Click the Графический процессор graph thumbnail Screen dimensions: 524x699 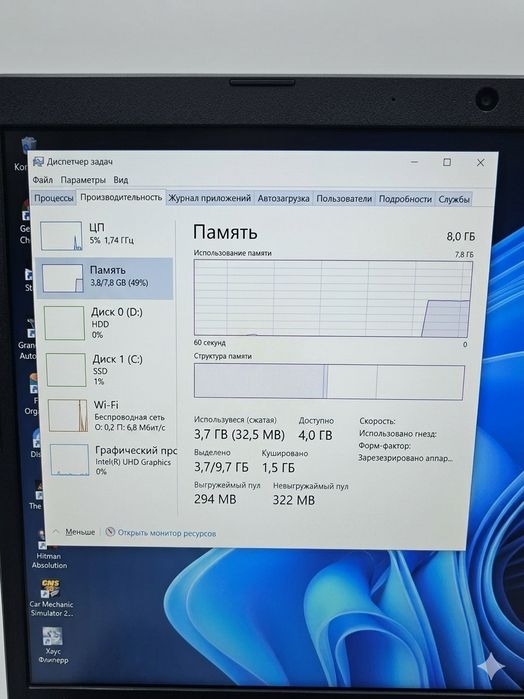[70, 460]
